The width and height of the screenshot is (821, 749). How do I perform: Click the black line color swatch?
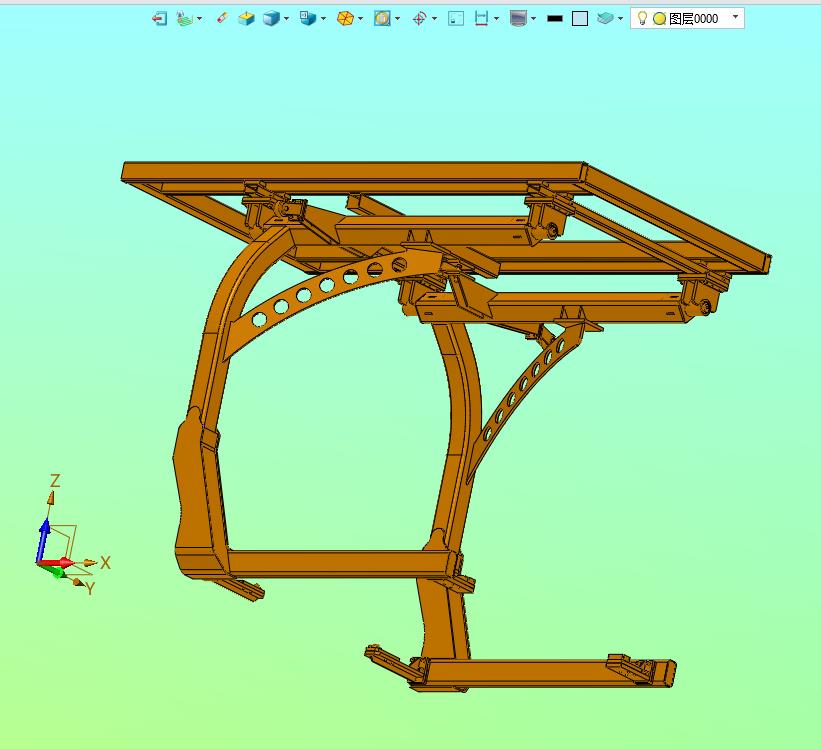pos(554,19)
